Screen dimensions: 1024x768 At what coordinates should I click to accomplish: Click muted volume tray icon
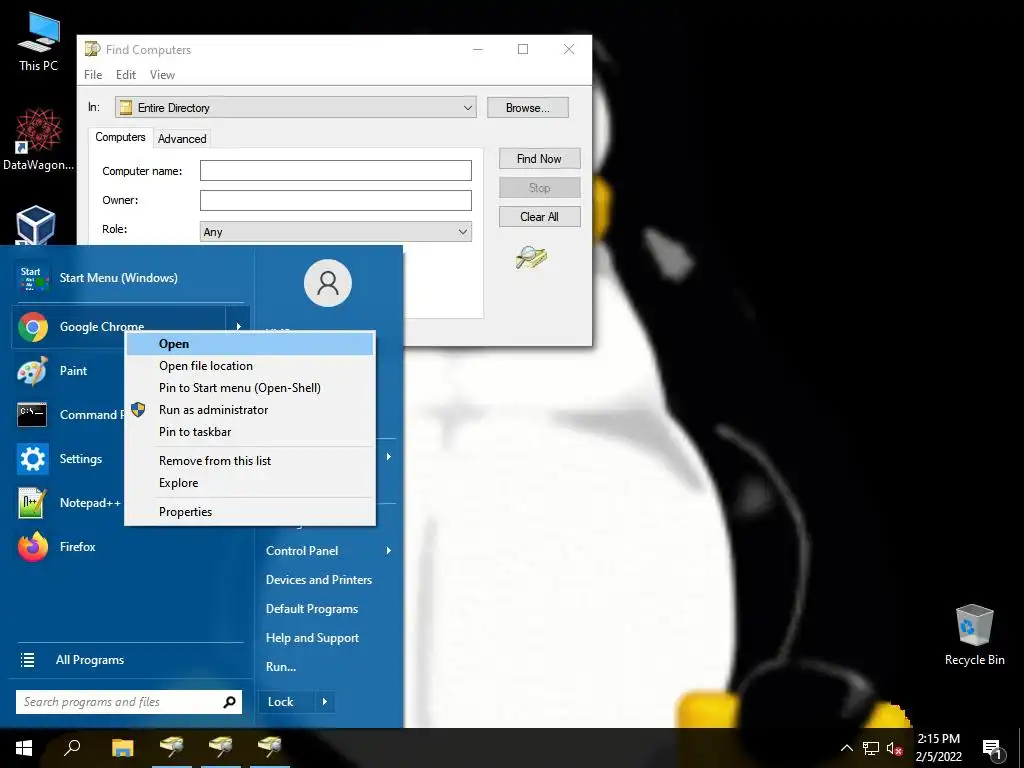point(894,748)
